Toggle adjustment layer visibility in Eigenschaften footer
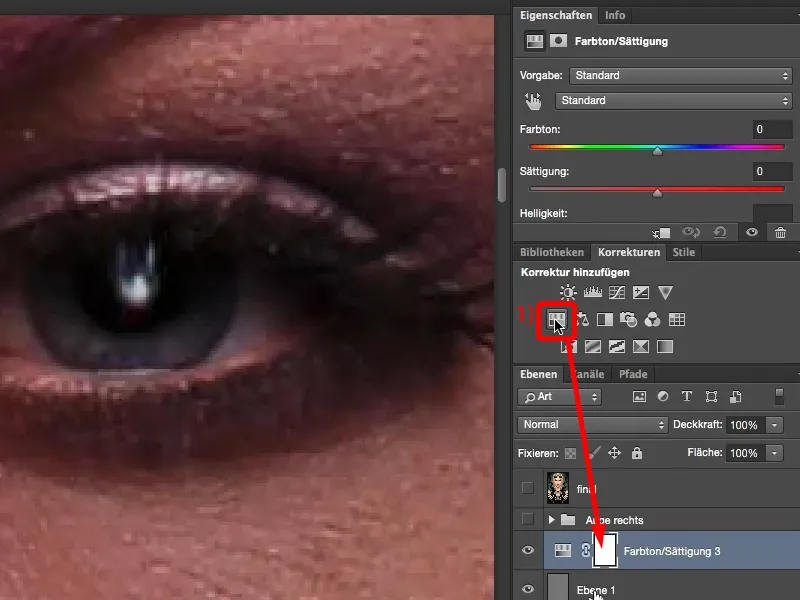Viewport: 800px width, 600px height. tap(752, 233)
